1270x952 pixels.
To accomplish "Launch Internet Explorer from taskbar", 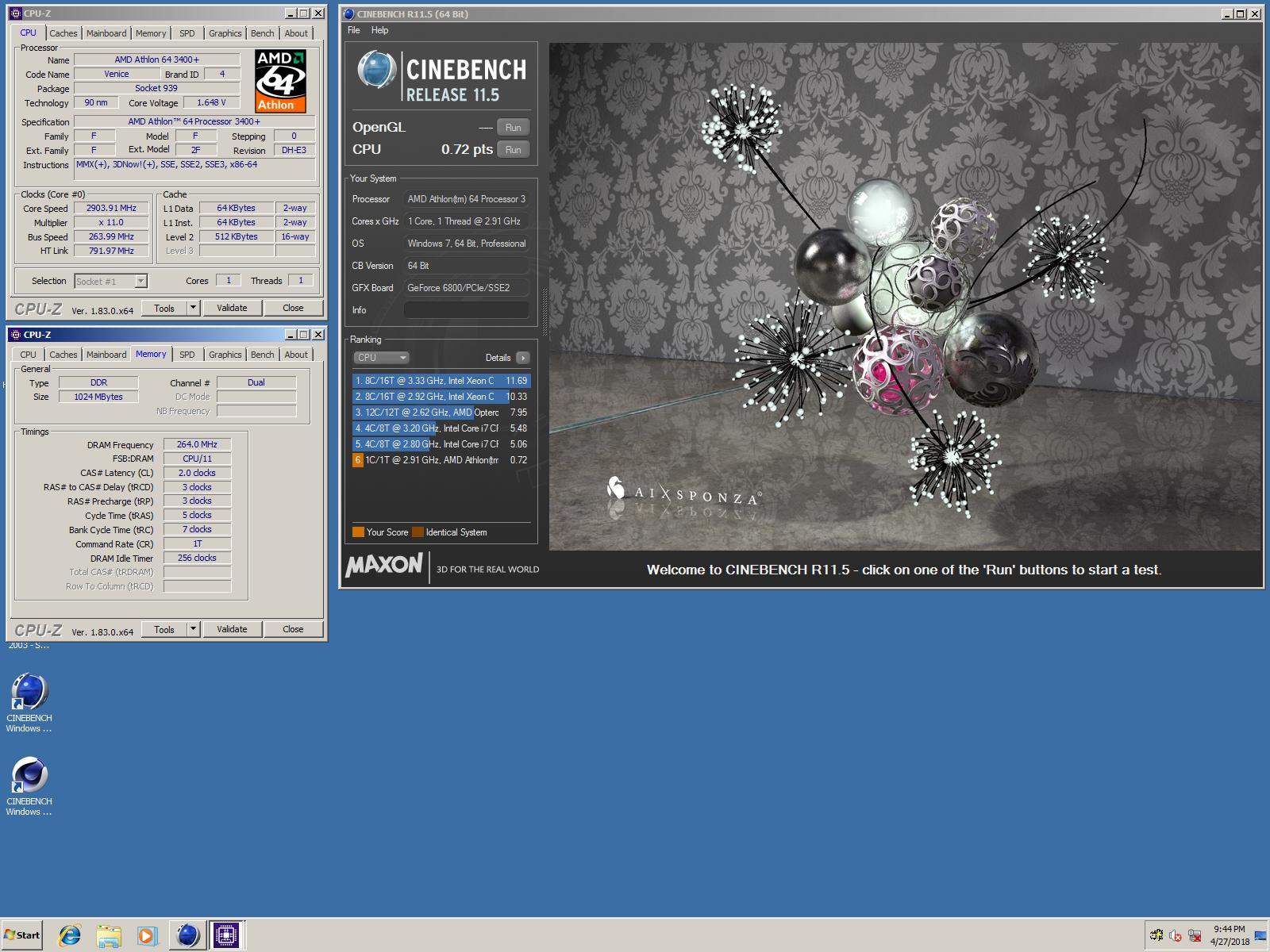I will pos(70,935).
